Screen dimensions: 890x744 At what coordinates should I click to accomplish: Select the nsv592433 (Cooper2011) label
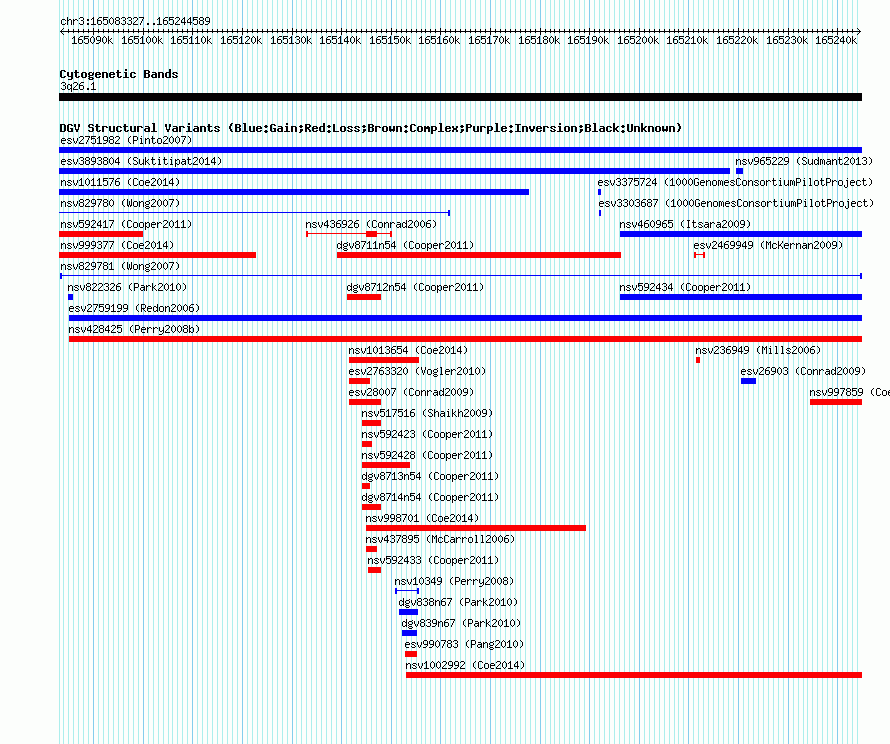pyautogui.click(x=433, y=560)
